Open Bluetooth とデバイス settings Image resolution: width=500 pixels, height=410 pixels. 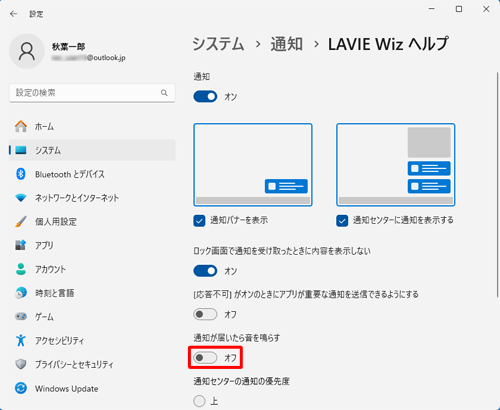coord(92,174)
